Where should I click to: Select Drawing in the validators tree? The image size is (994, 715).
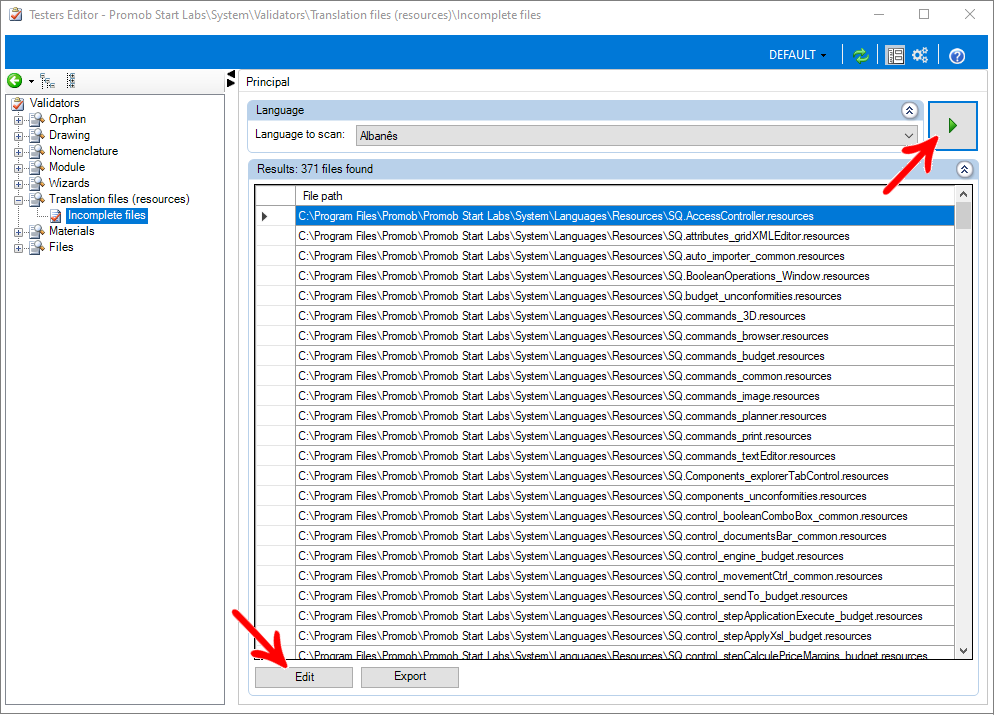tap(69, 135)
